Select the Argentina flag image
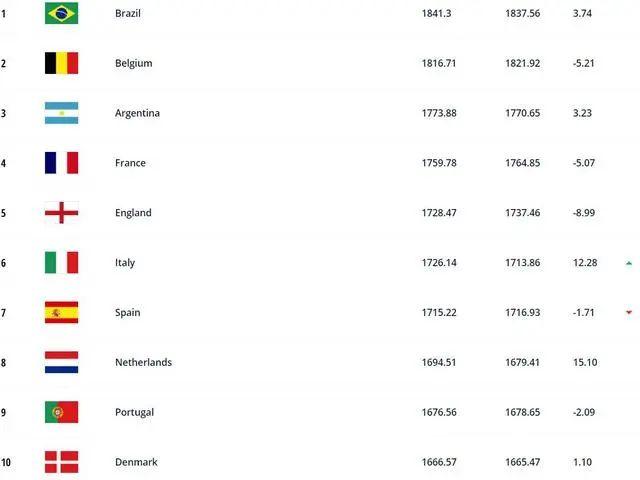This screenshot has width=640, height=480. point(61,113)
